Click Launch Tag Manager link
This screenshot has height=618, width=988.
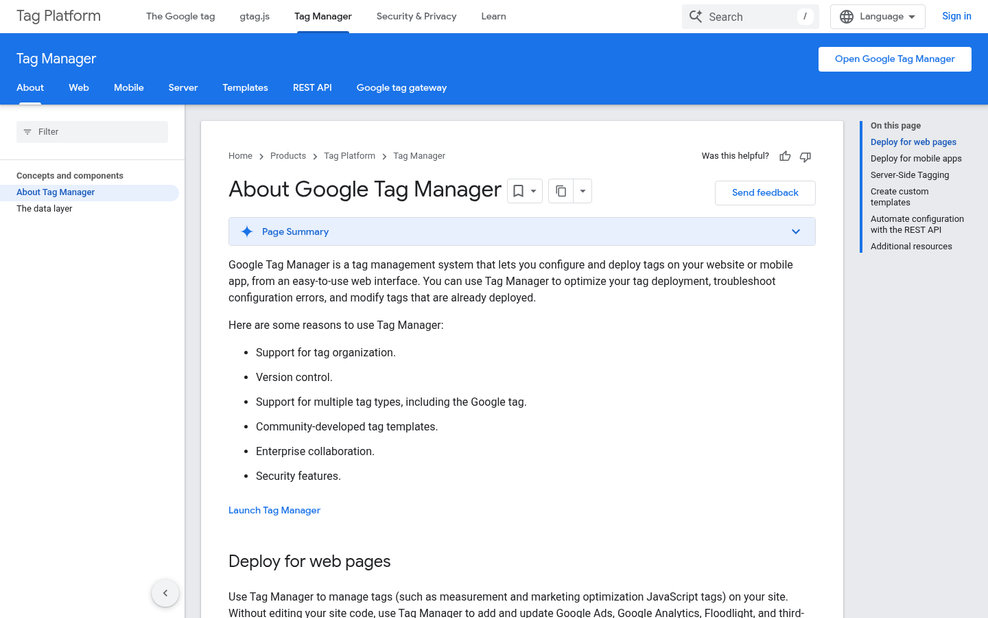(x=274, y=510)
